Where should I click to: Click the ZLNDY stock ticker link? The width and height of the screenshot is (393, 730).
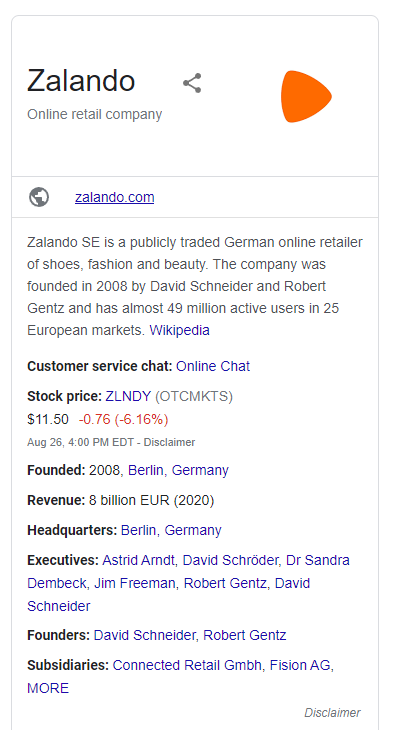[129, 396]
